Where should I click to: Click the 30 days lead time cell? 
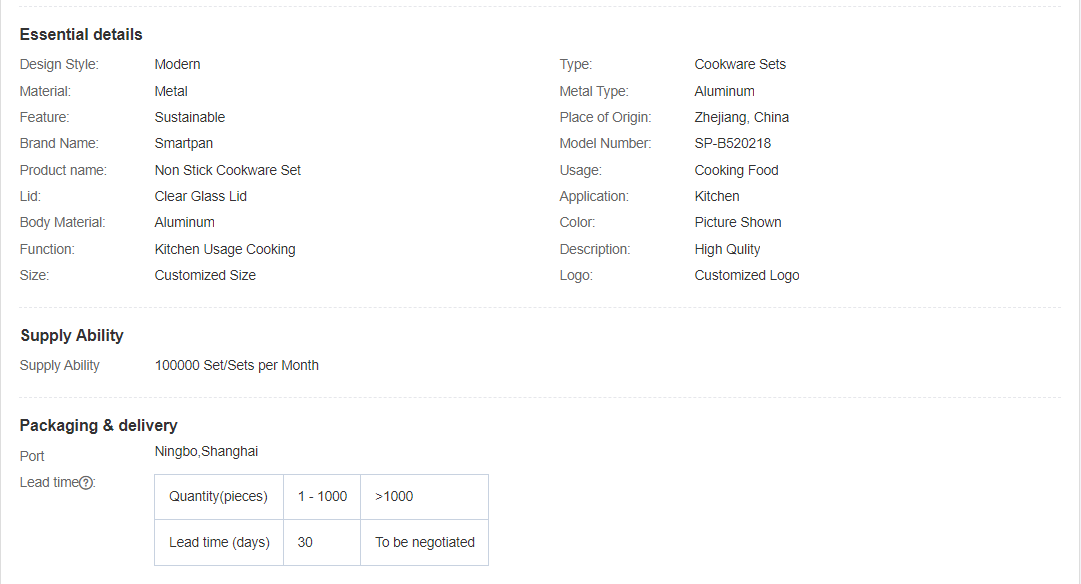305,543
